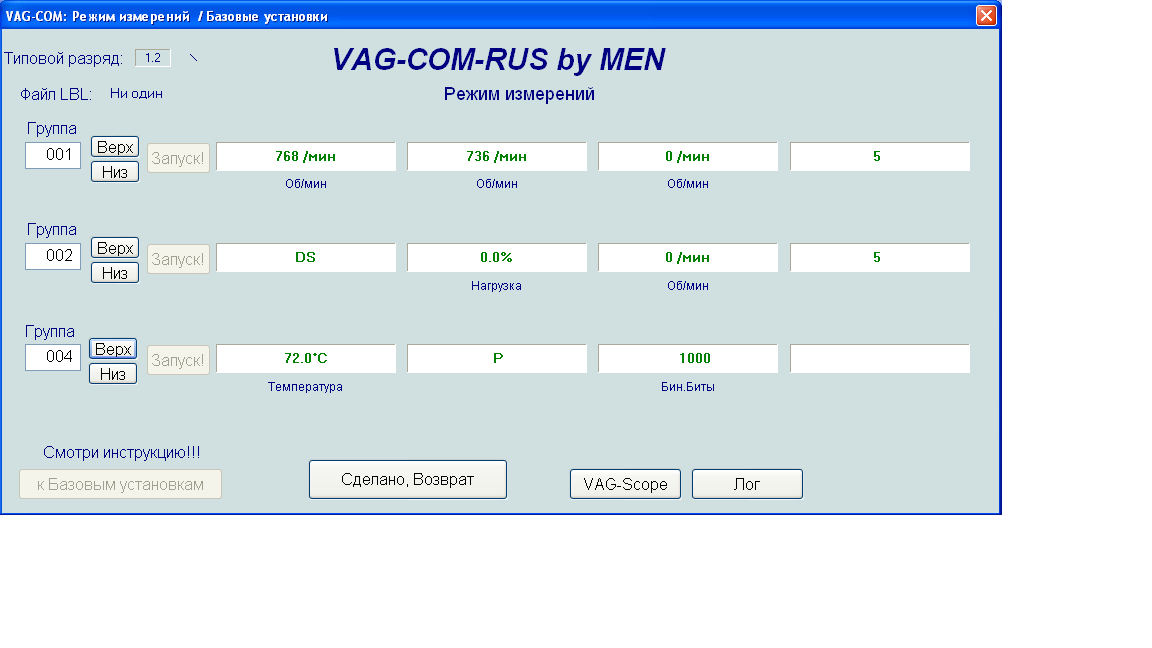The width and height of the screenshot is (1152, 648).
Task: Click the group 001 number input field
Action: pos(53,155)
